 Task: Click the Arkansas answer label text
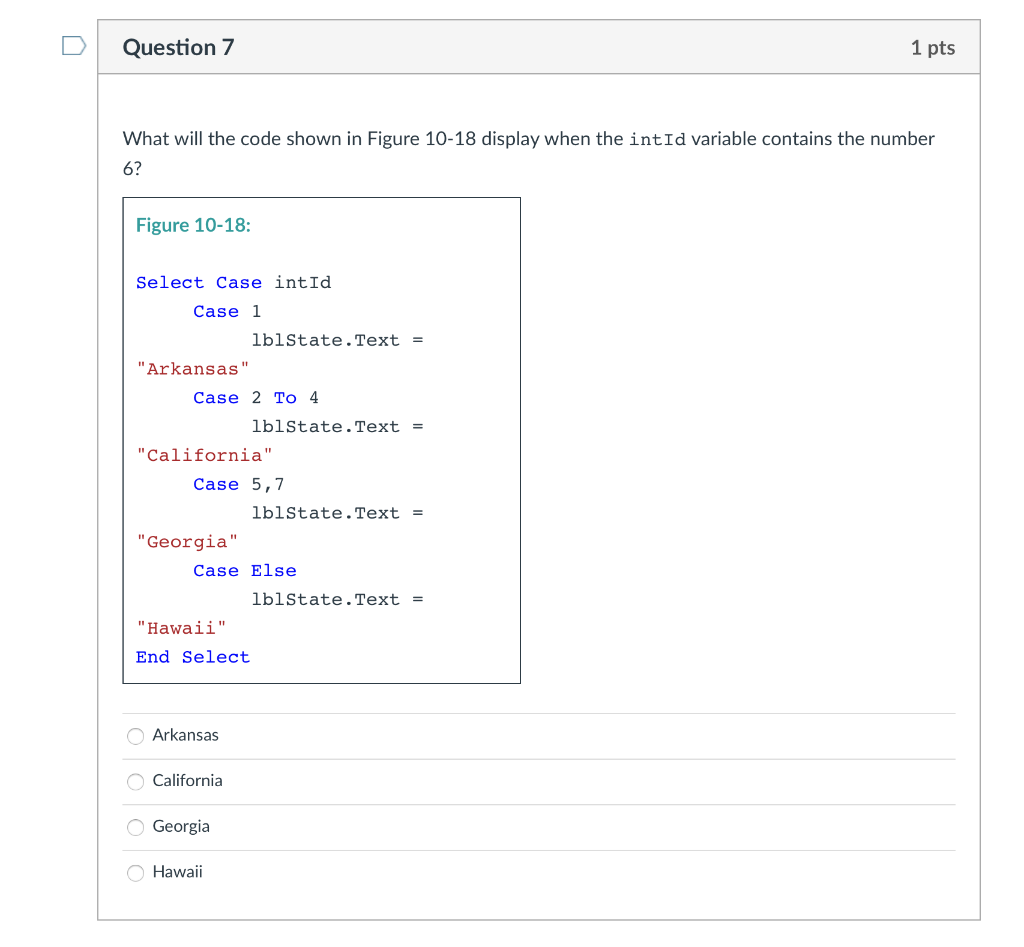pyautogui.click(x=185, y=734)
